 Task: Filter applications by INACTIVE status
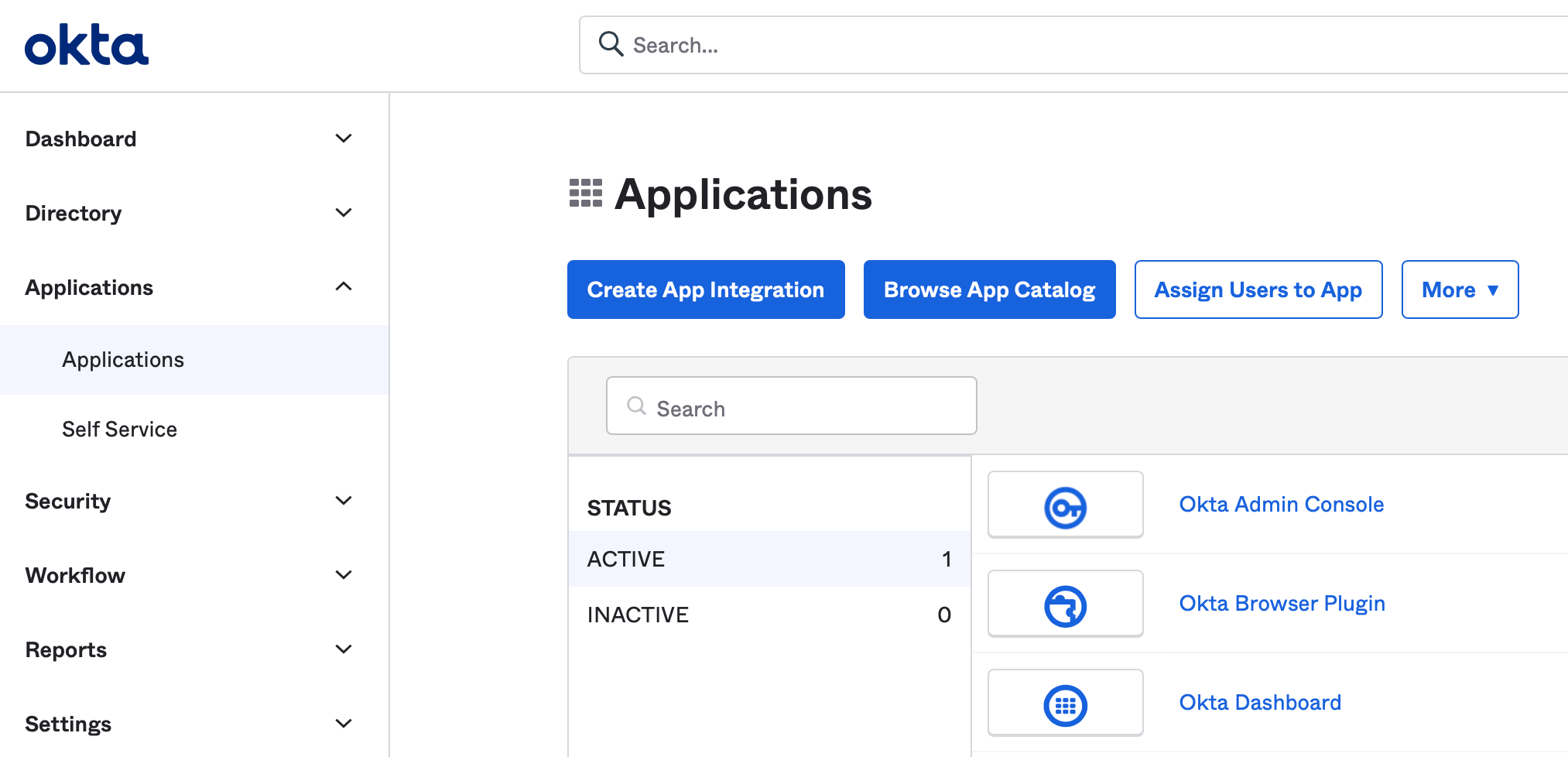pyautogui.click(x=638, y=615)
